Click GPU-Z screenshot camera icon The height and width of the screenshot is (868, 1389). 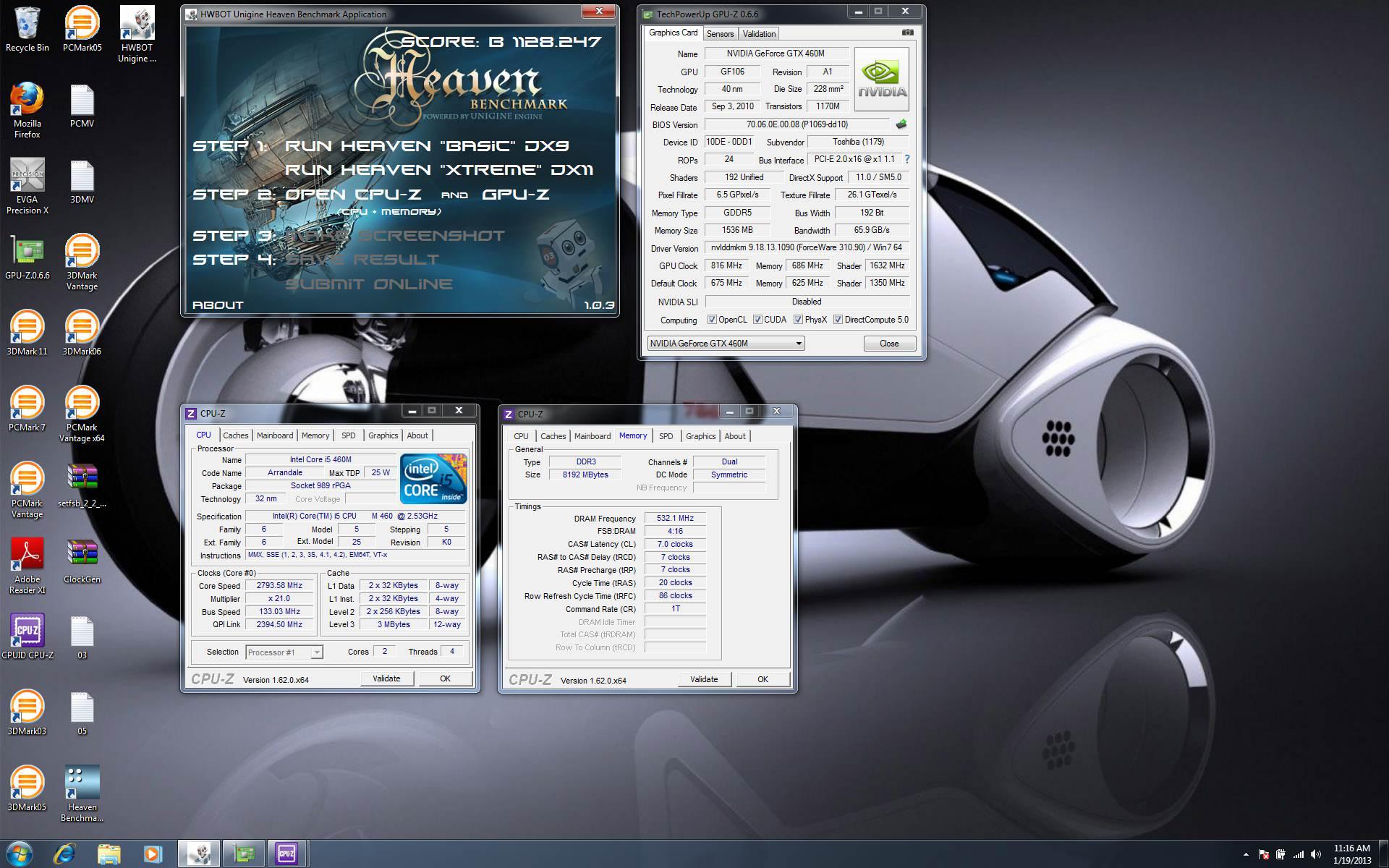click(x=908, y=33)
